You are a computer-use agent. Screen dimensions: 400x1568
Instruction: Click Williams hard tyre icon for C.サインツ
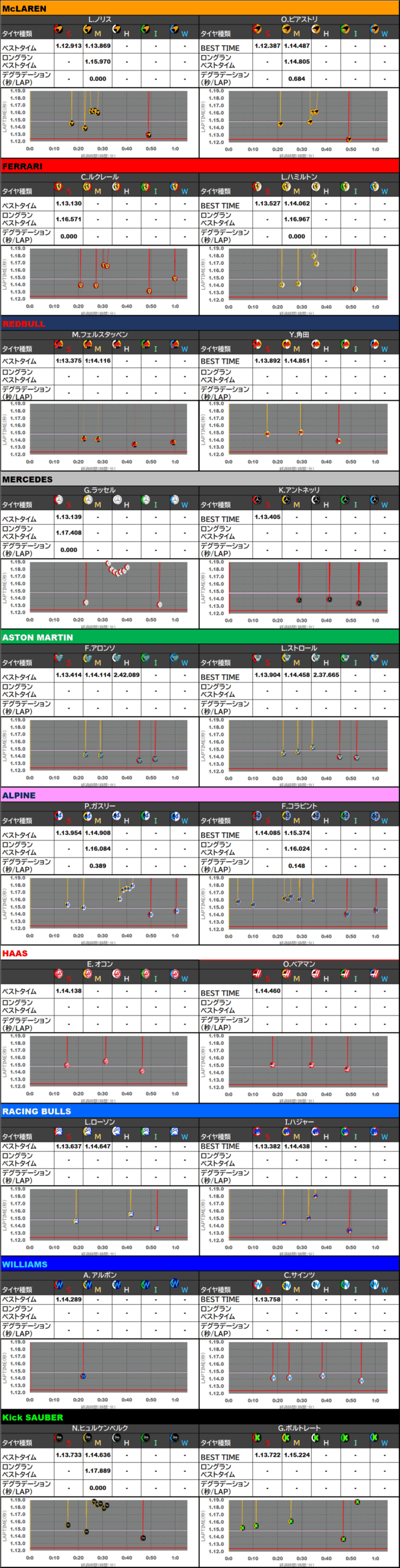pyautogui.click(x=315, y=1285)
